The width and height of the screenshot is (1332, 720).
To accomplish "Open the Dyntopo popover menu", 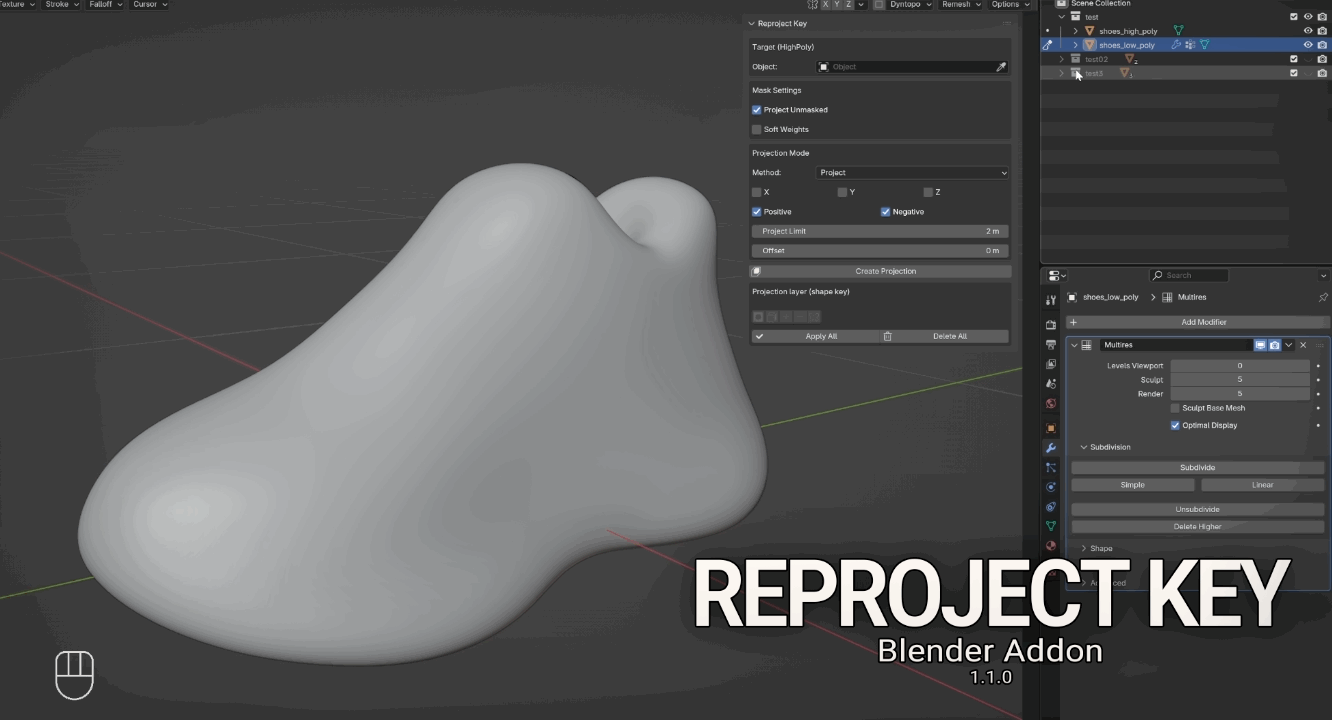I will [911, 5].
